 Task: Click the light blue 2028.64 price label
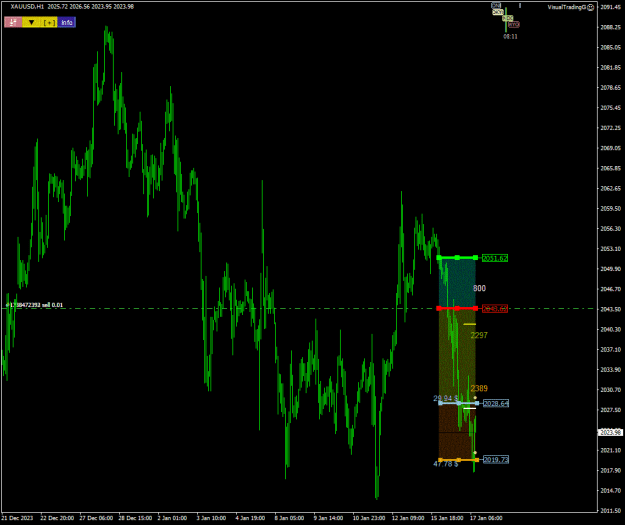click(x=496, y=403)
